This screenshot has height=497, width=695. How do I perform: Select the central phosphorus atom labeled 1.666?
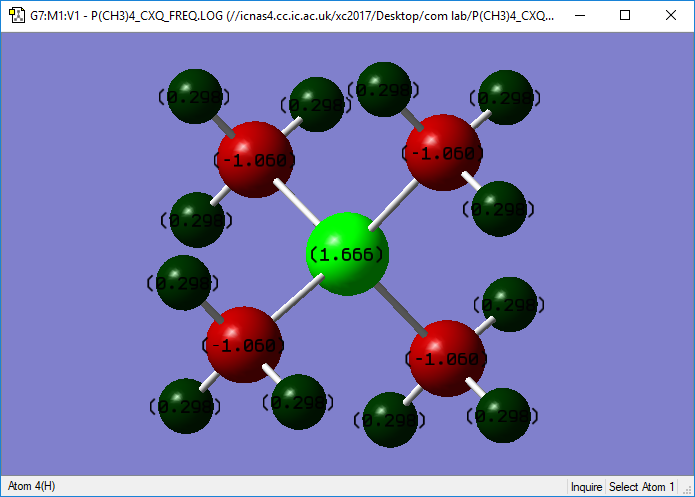[347, 254]
